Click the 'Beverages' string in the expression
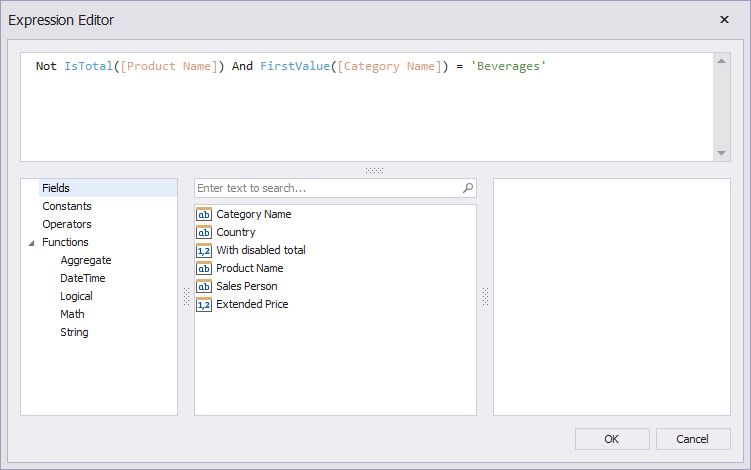Image resolution: width=751 pixels, height=470 pixels. pos(508,66)
